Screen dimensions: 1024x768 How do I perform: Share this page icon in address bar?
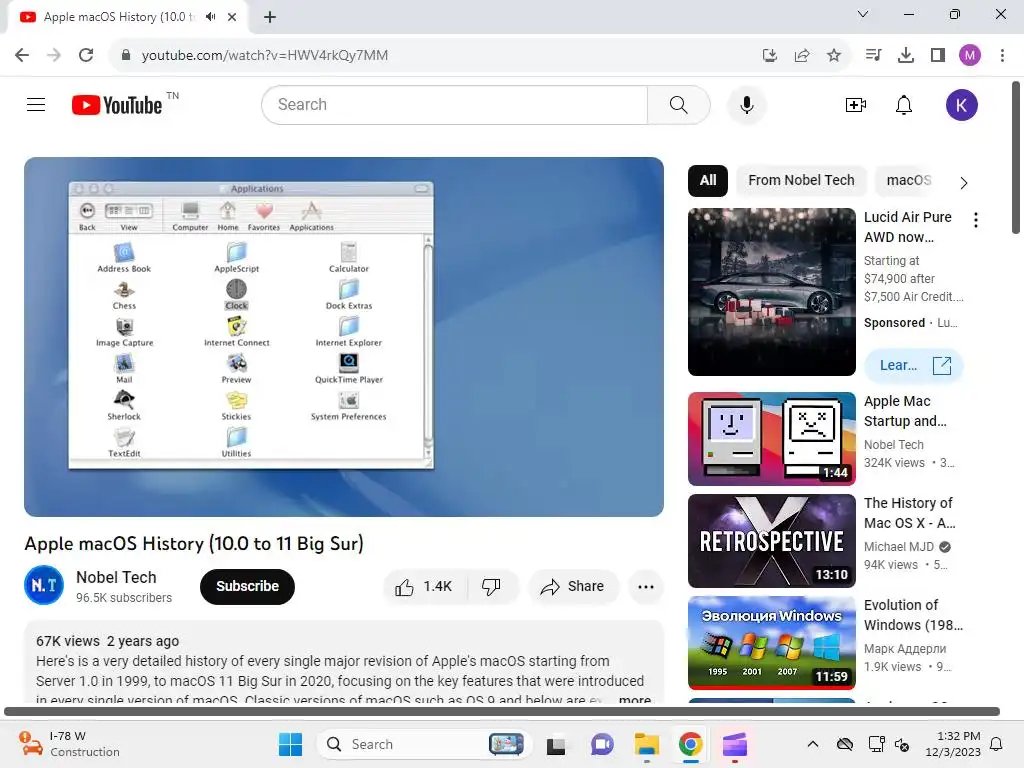pos(802,56)
